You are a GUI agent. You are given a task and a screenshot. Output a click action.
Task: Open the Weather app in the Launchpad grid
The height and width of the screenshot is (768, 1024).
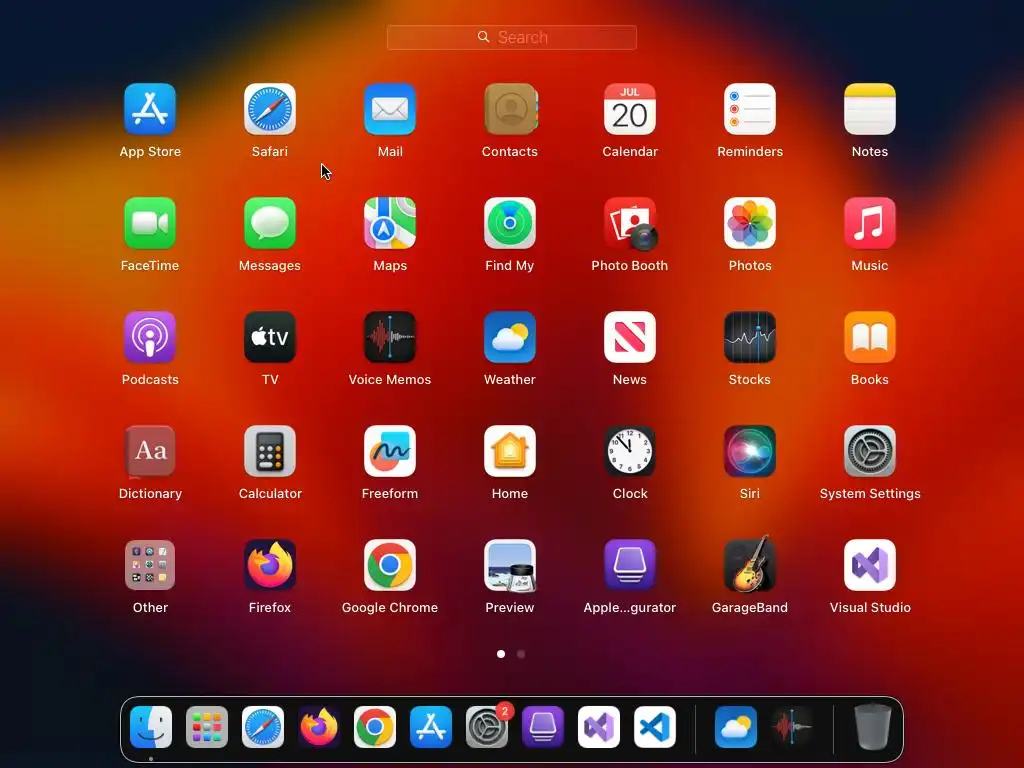click(x=510, y=337)
